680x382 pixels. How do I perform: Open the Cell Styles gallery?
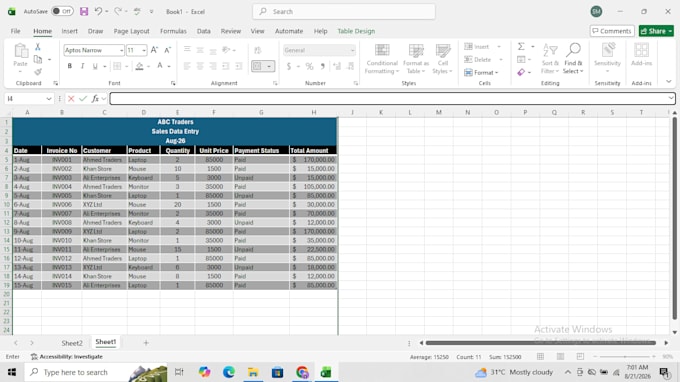[442, 59]
